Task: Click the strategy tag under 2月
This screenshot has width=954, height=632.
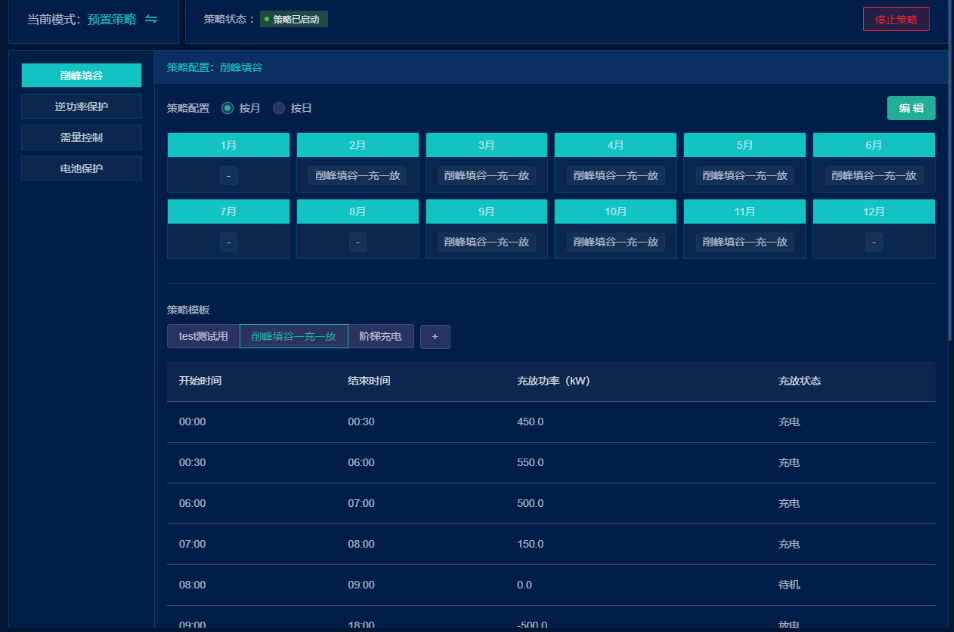Action: (358, 176)
